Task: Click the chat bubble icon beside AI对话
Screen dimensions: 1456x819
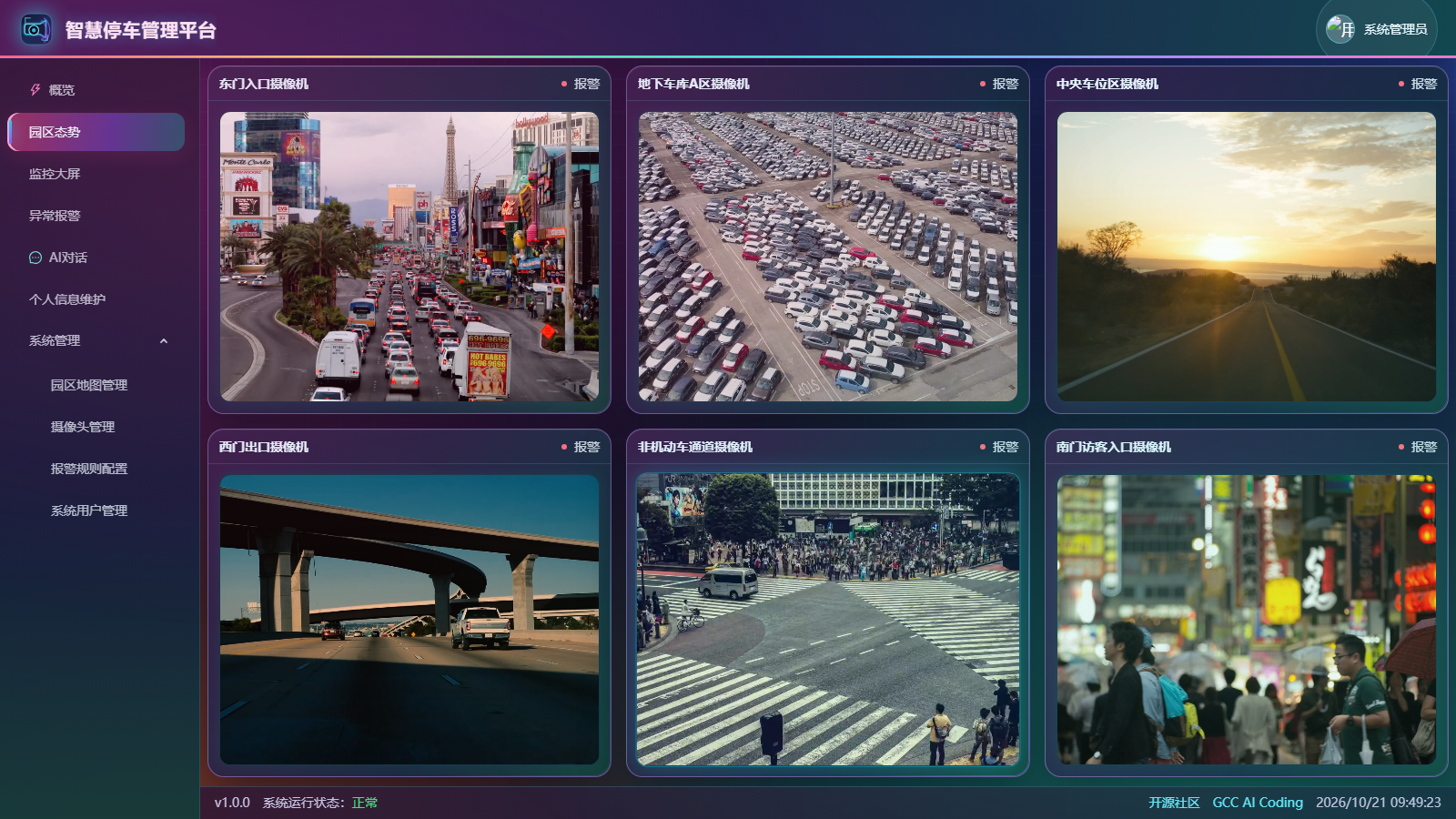Action: point(35,258)
